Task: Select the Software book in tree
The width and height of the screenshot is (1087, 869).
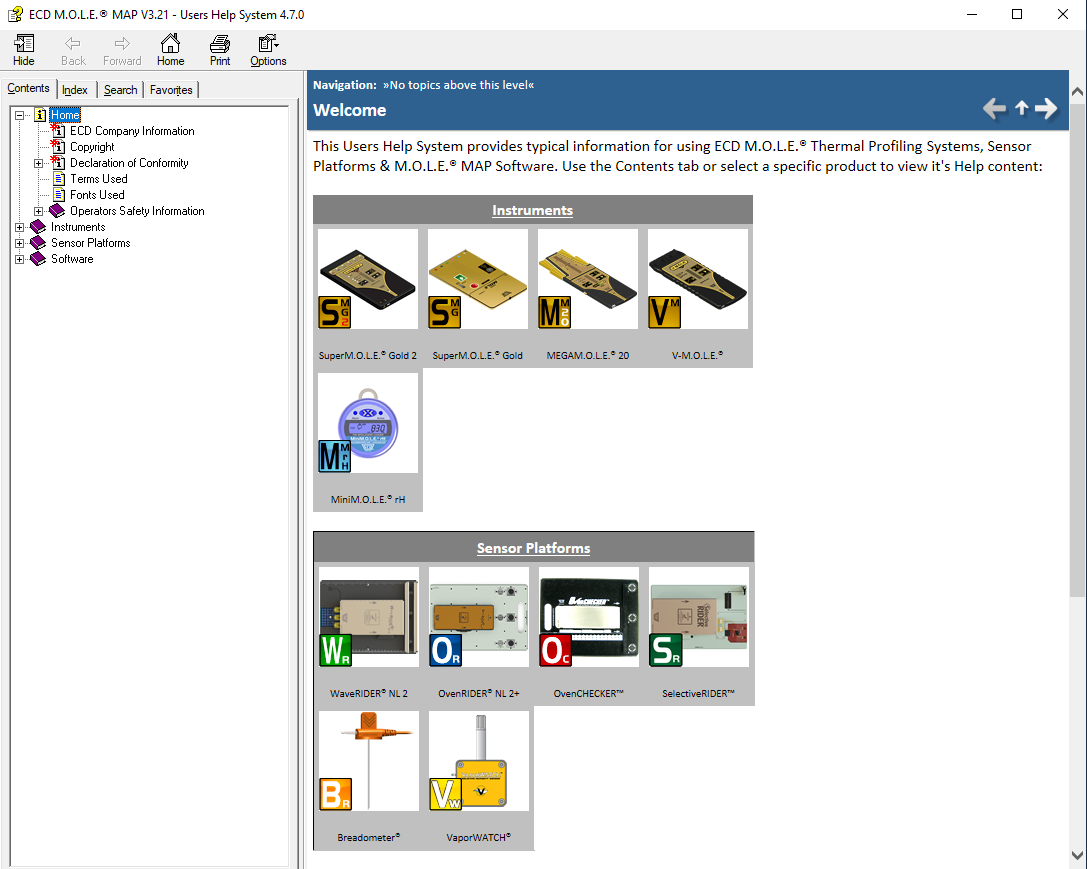Action: (x=72, y=258)
